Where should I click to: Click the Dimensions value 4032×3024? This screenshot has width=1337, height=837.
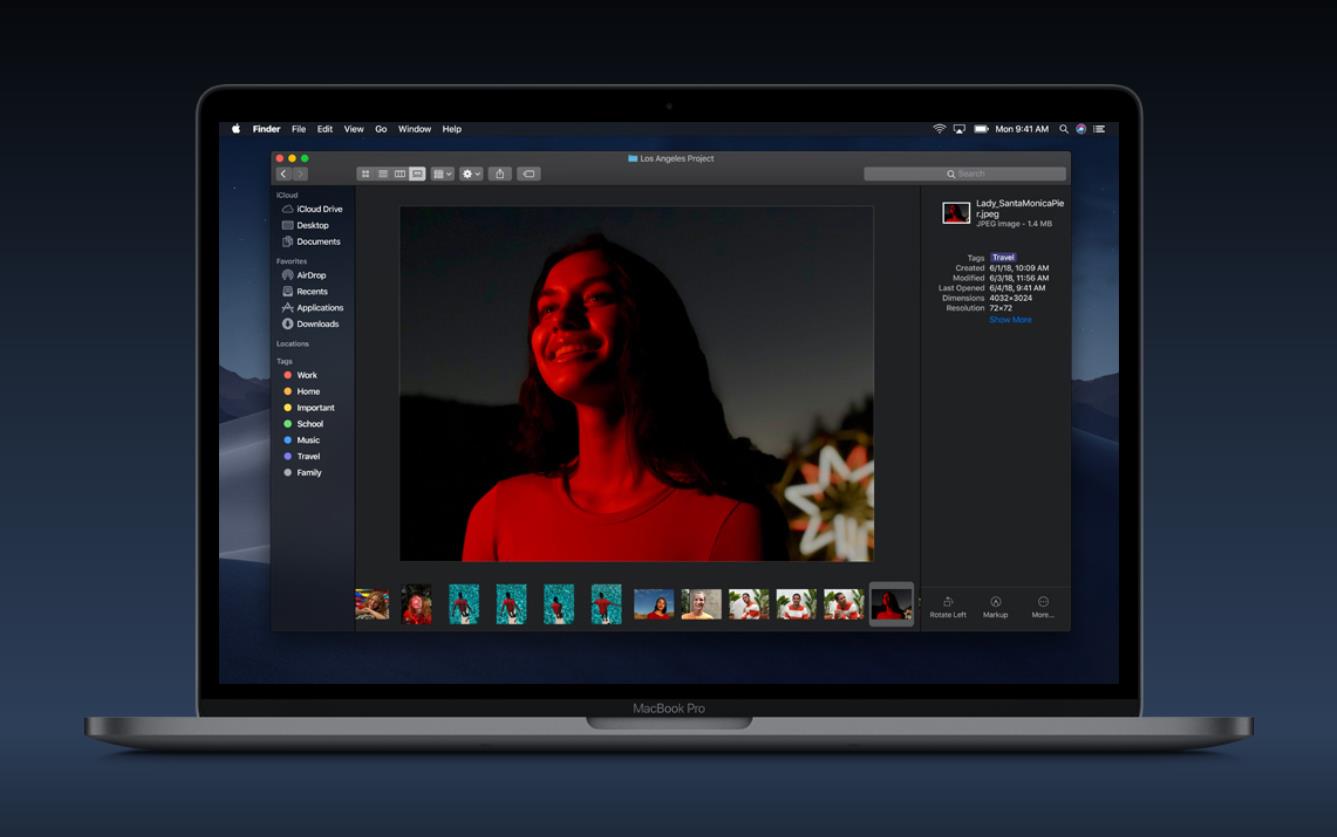(x=1011, y=298)
